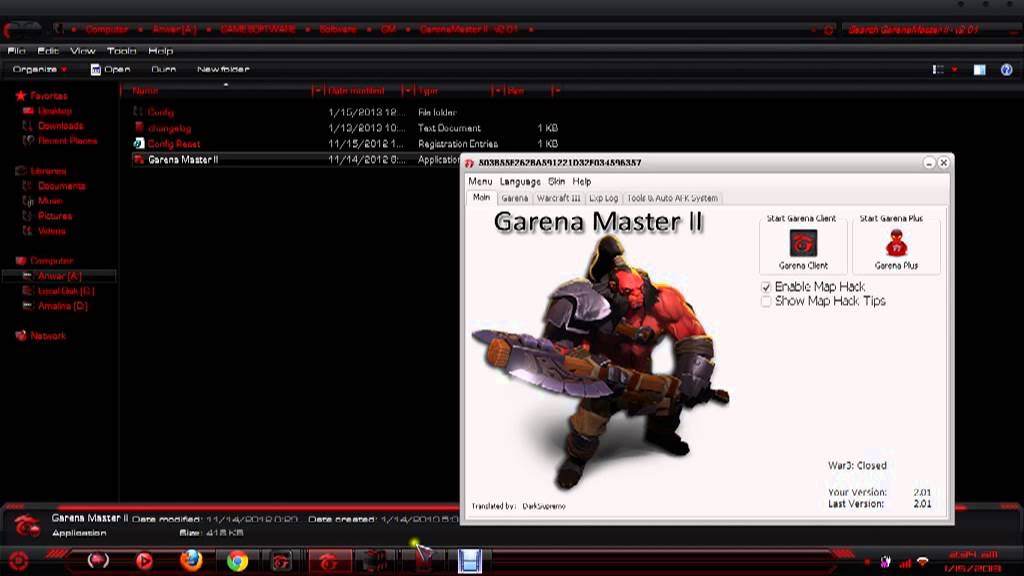This screenshot has width=1024, height=576.
Task: Refresh the folder using address bar refresh
Action: 828,30
